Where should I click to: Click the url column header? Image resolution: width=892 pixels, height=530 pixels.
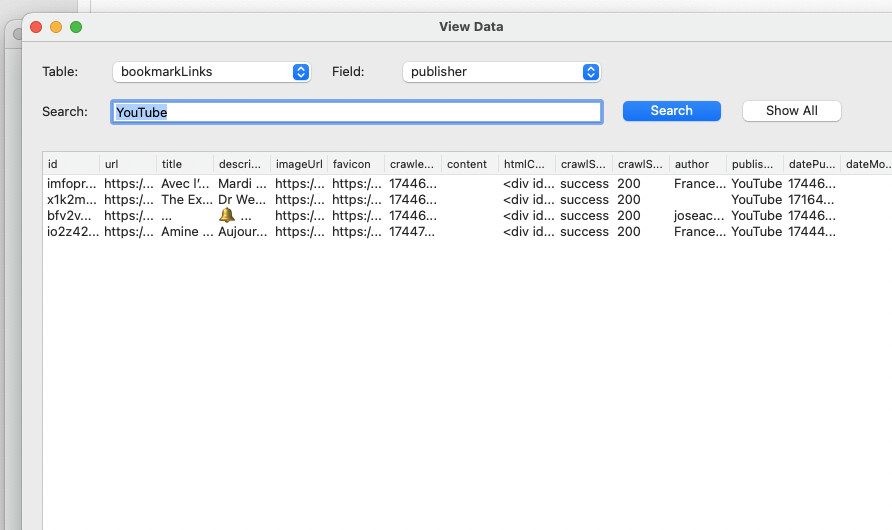coord(127,164)
